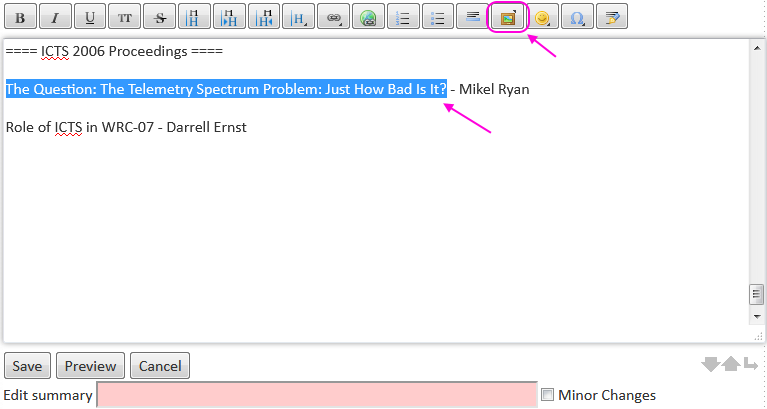
Task: Toggle bold text formatting
Action: pos(21,18)
